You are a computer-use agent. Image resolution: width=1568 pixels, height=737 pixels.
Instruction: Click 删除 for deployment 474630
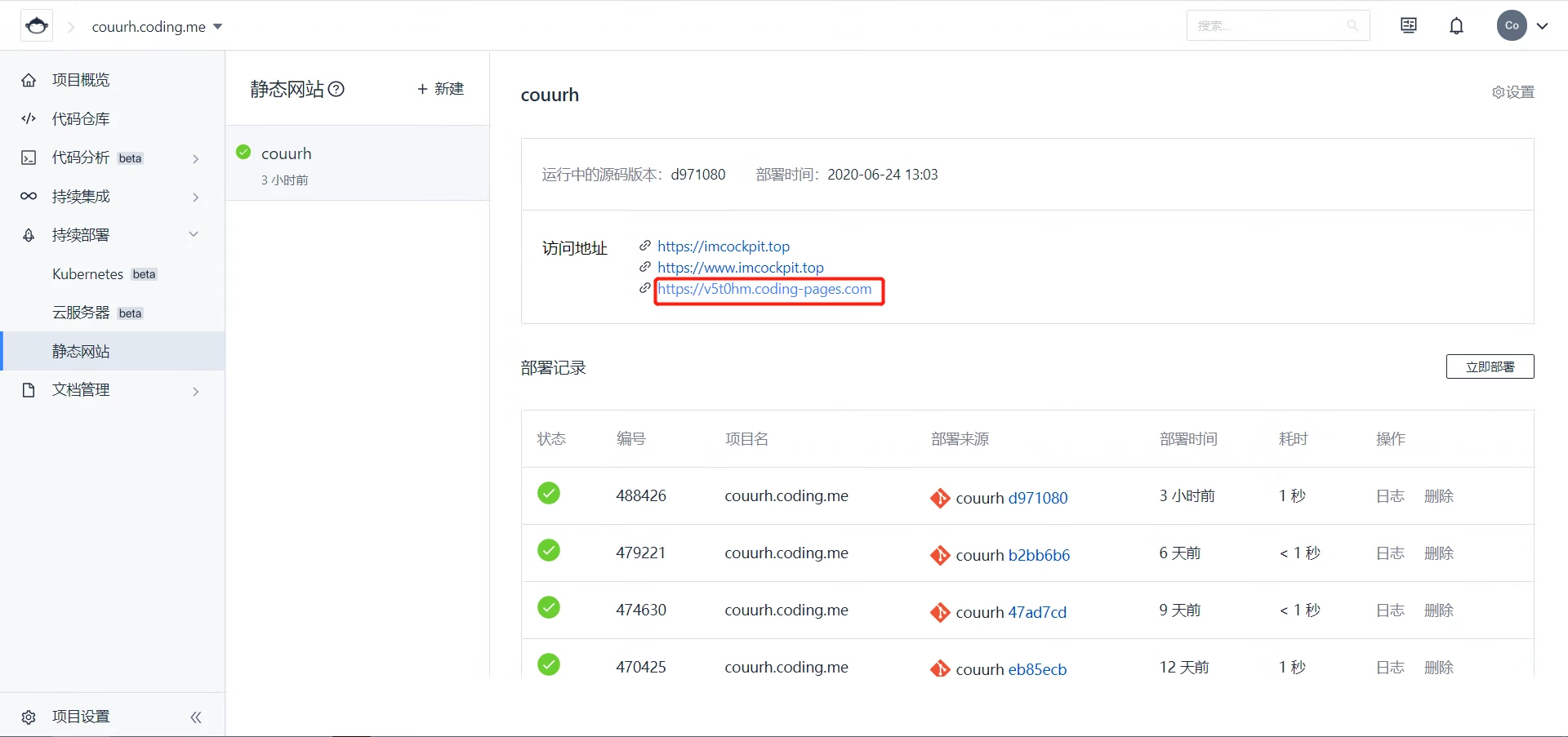[1439, 610]
